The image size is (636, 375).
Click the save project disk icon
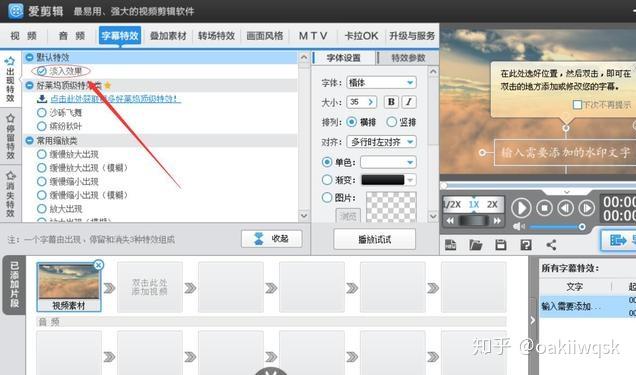(x=501, y=244)
